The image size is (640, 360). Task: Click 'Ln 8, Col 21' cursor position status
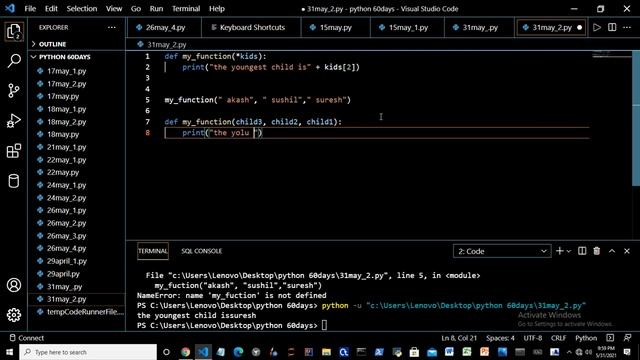[x=458, y=338]
